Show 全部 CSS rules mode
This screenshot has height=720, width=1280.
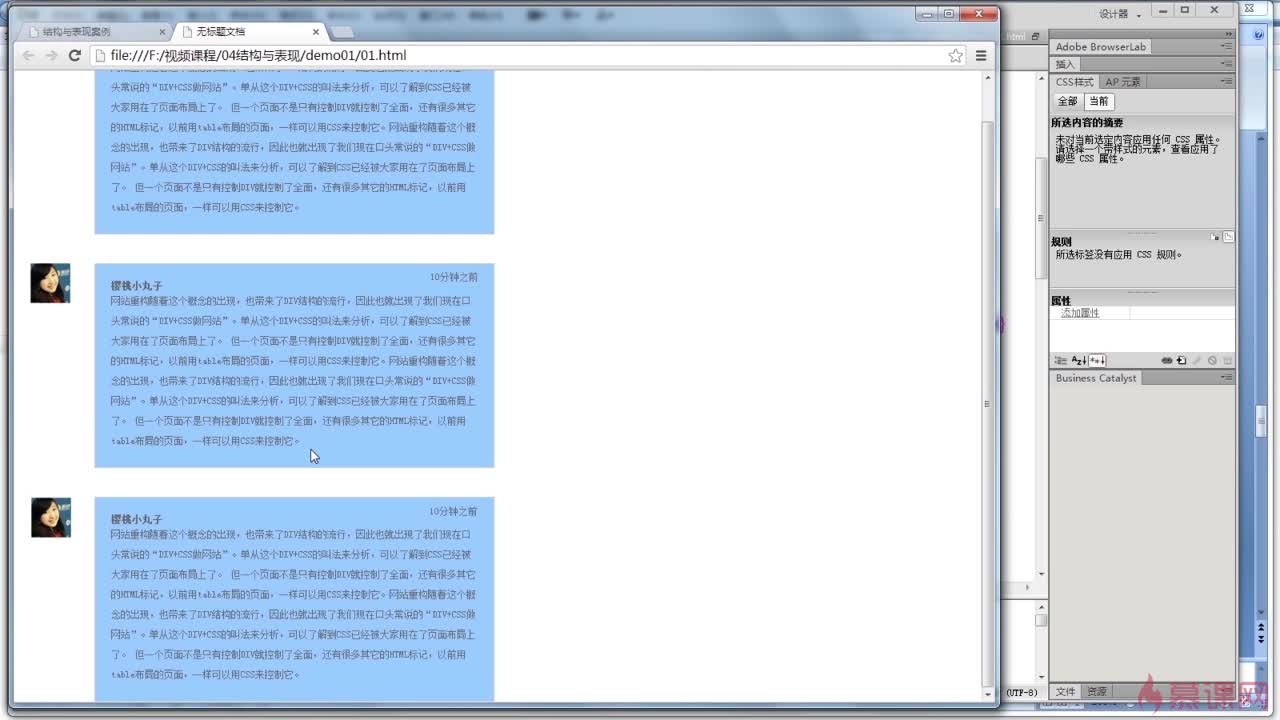(x=1068, y=101)
